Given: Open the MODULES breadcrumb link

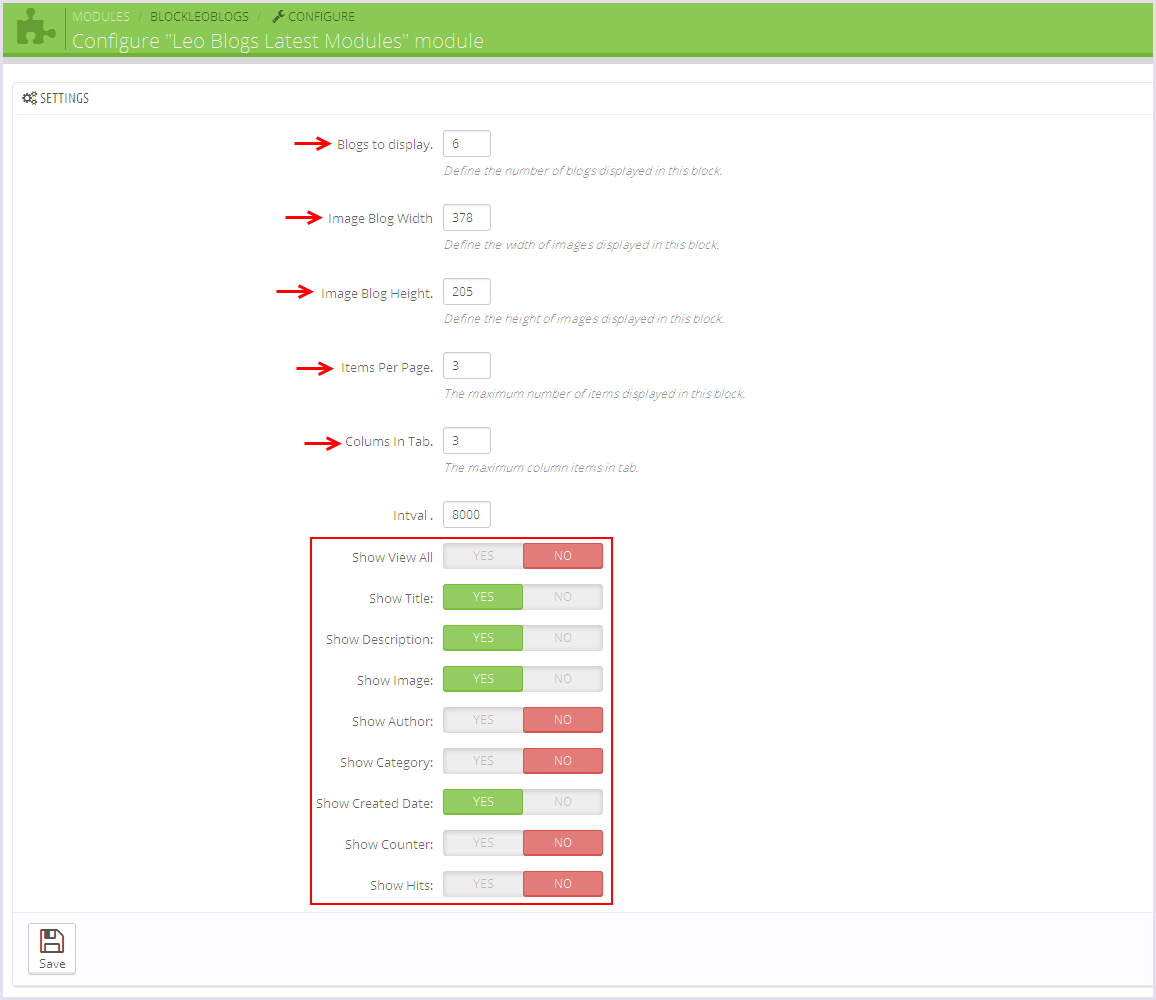Looking at the screenshot, I should pos(100,16).
